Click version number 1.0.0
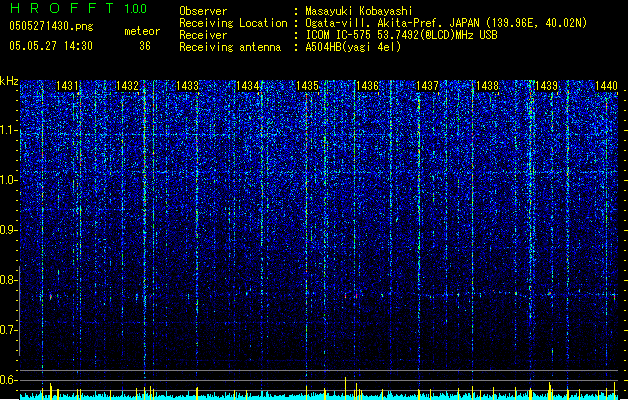 click(136, 9)
